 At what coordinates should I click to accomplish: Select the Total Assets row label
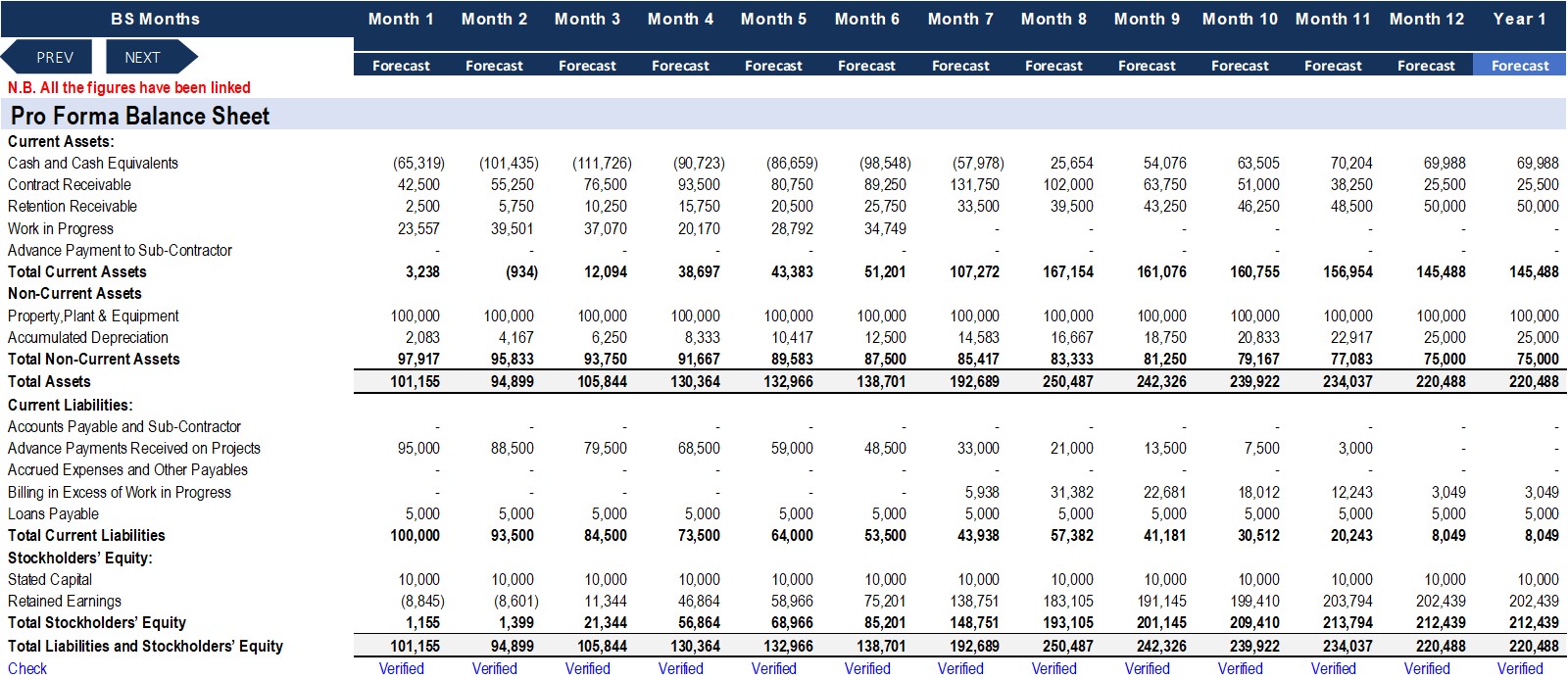(49, 381)
